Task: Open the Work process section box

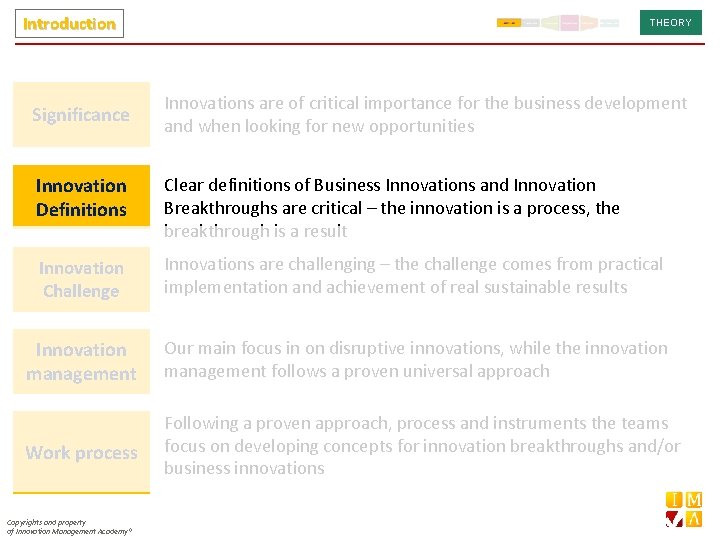Action: pyautogui.click(x=81, y=453)
